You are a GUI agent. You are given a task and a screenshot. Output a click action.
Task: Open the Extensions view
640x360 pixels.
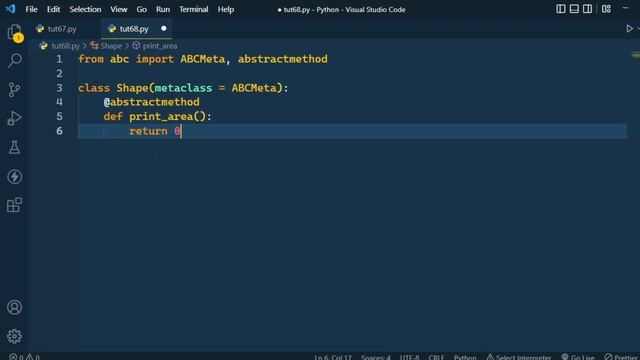tap(14, 205)
